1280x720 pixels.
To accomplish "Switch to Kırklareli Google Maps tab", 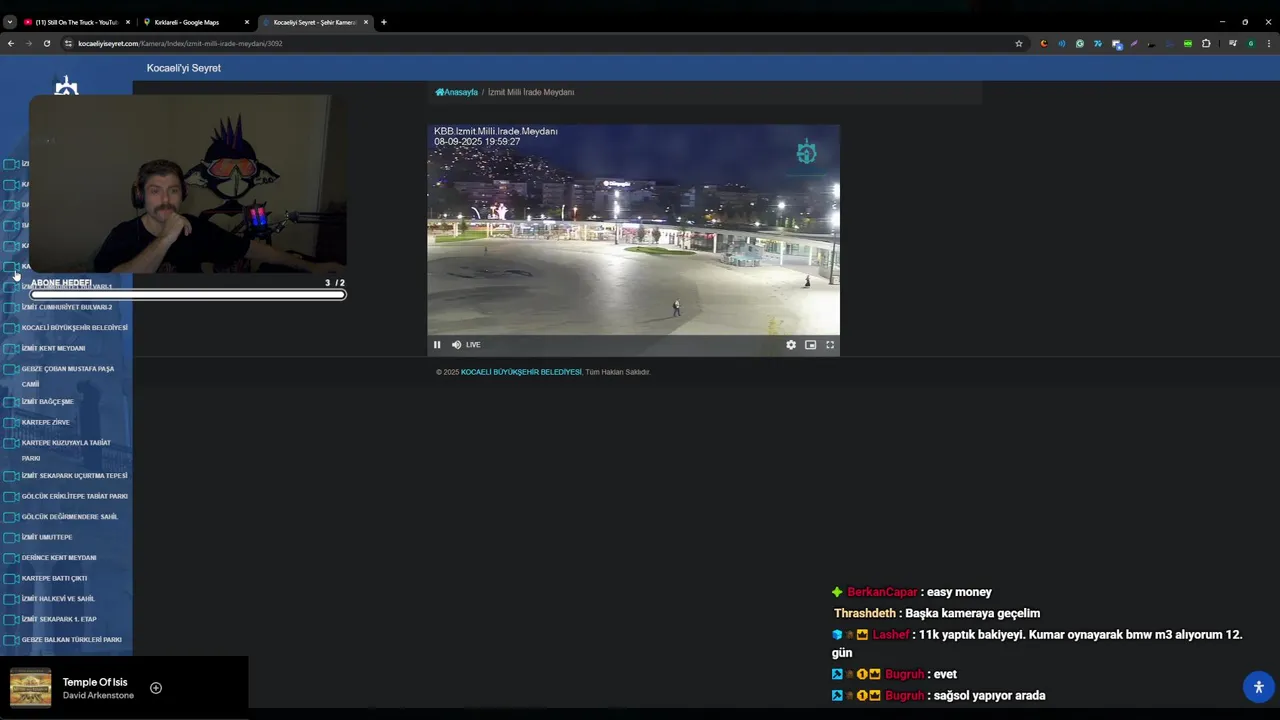I will (x=197, y=22).
